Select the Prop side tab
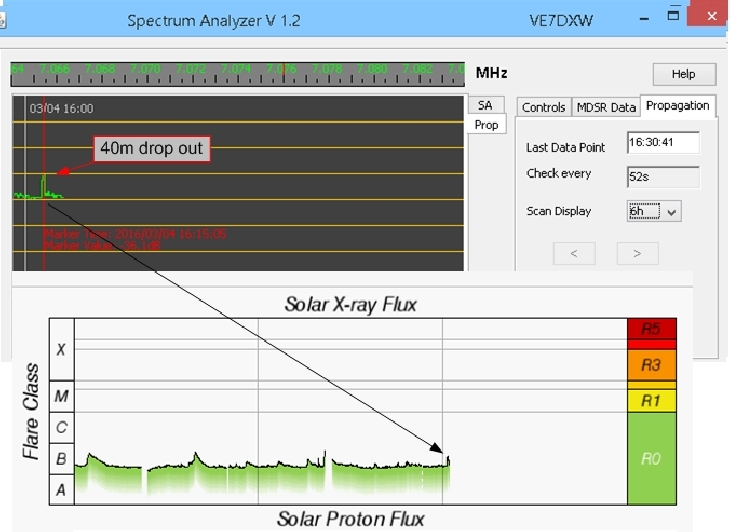This screenshot has height=532, width=730. [x=486, y=125]
